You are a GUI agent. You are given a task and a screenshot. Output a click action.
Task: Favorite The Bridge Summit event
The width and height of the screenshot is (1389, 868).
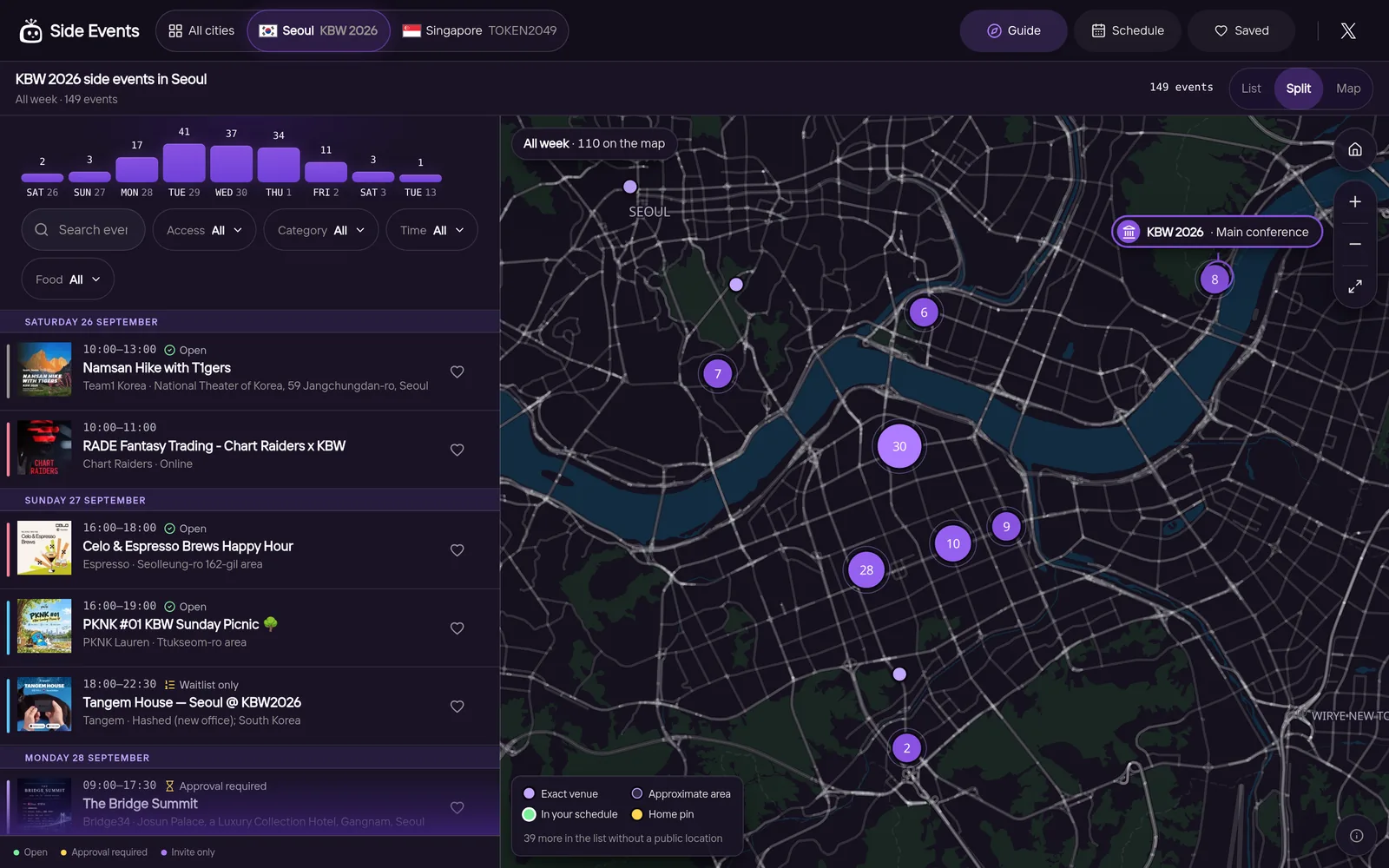[458, 807]
